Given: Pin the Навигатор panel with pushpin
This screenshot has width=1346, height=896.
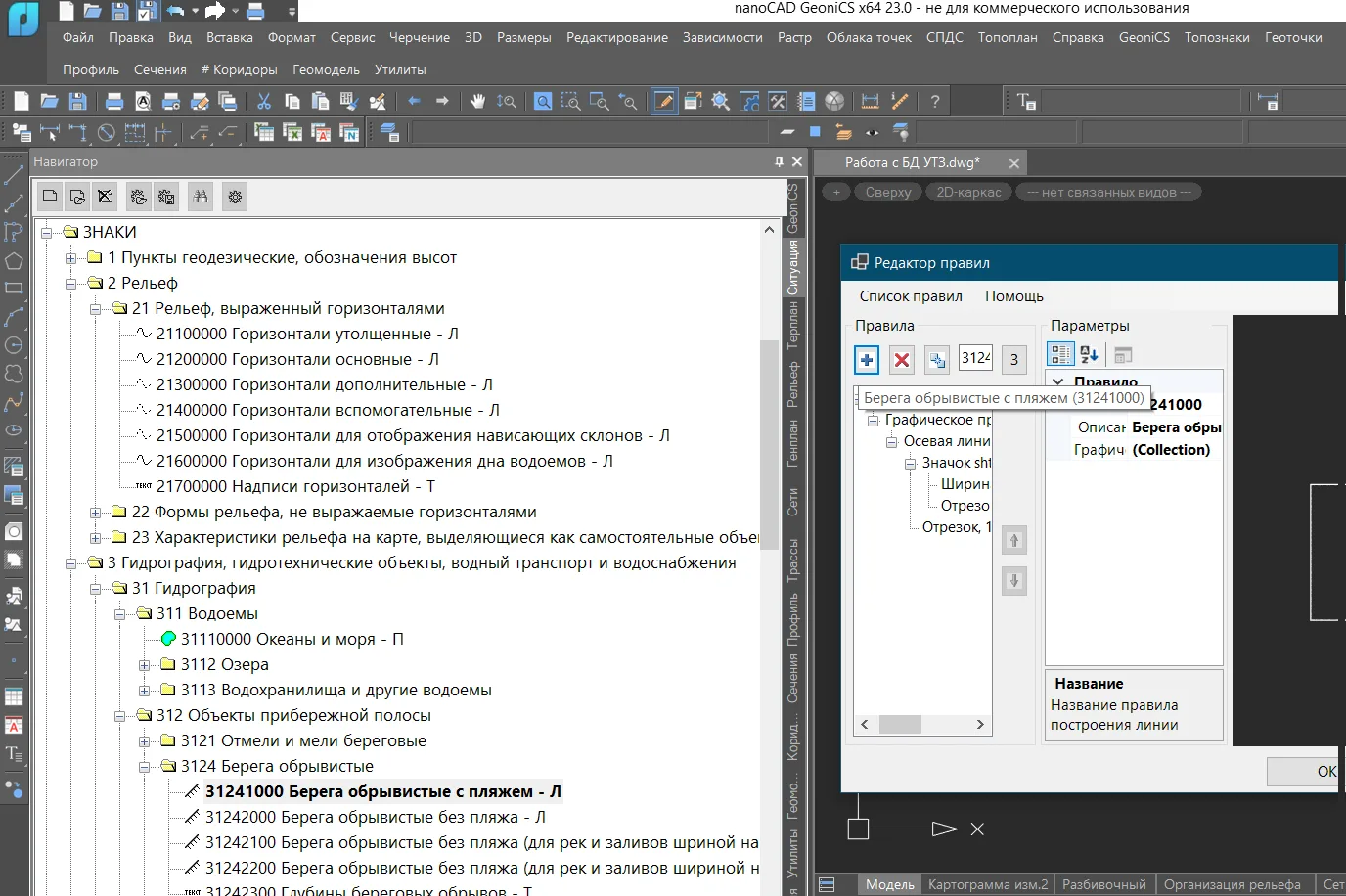Looking at the screenshot, I should click(779, 162).
